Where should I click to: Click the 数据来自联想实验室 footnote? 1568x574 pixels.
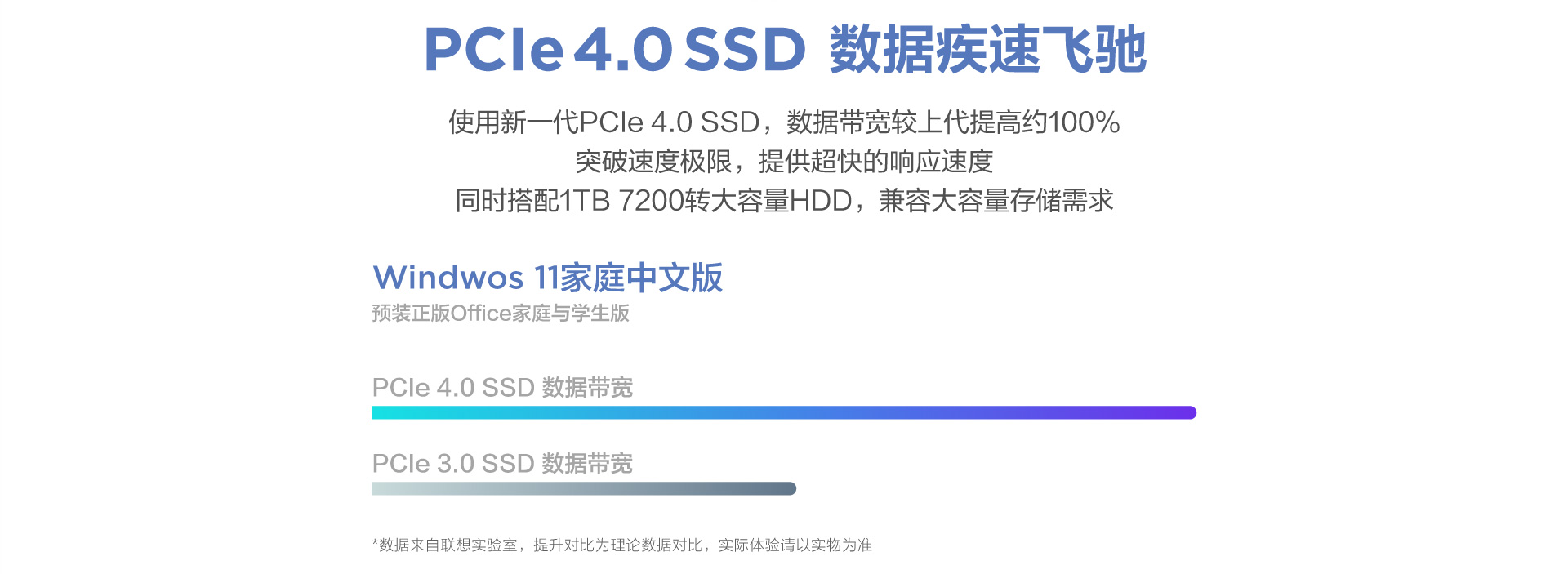coord(445,545)
